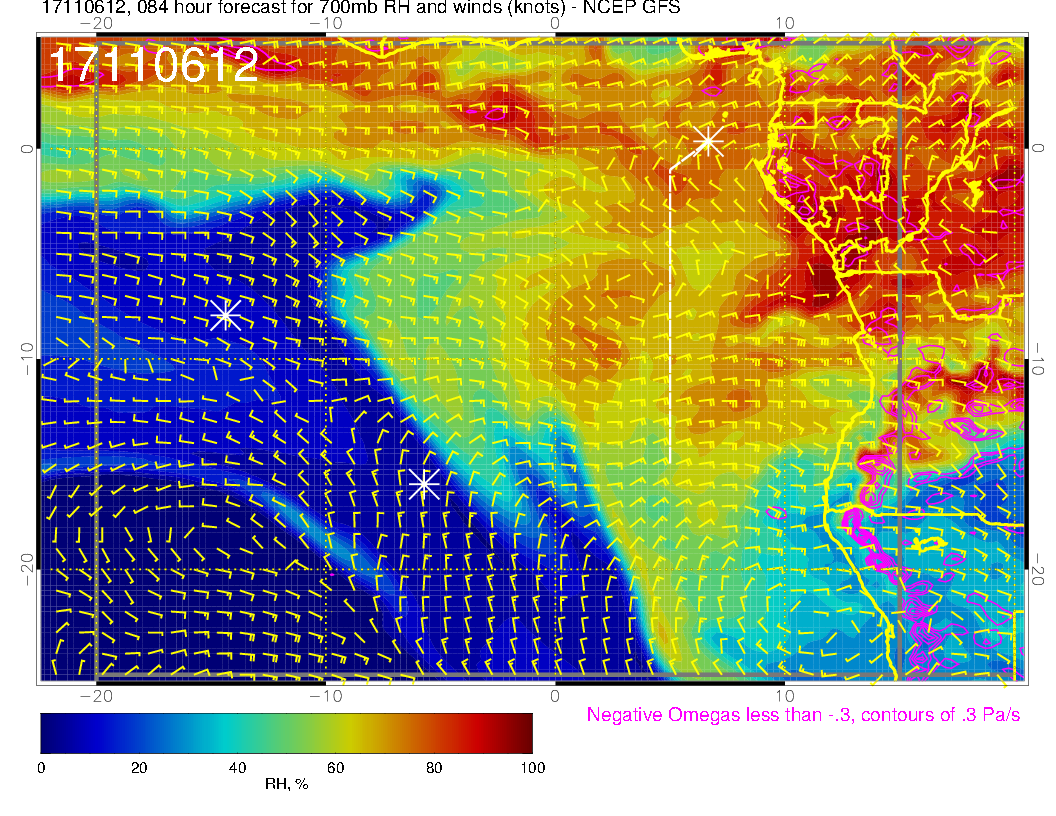Click the right axis '-10' latitude label
Screen dimensions: 1056x816
coord(1037,358)
